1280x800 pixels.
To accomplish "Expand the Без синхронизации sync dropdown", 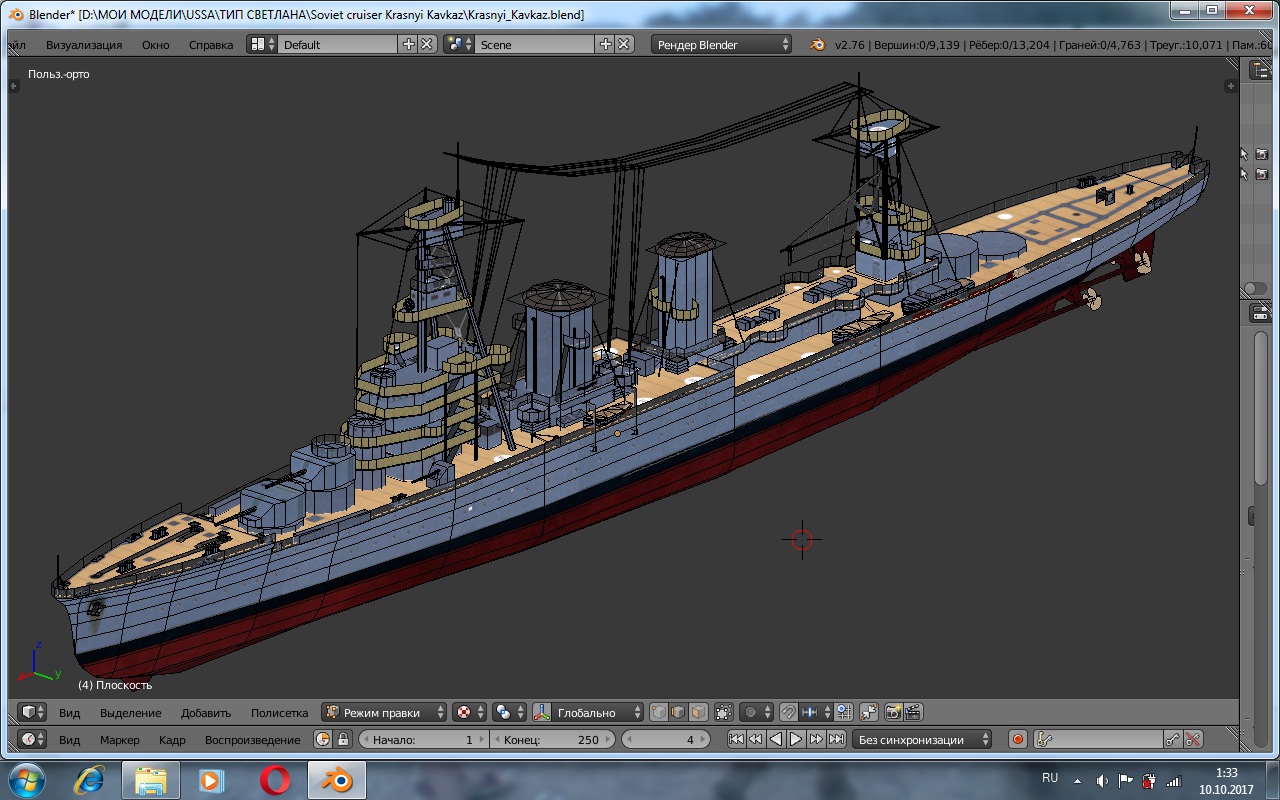I will (x=922, y=740).
